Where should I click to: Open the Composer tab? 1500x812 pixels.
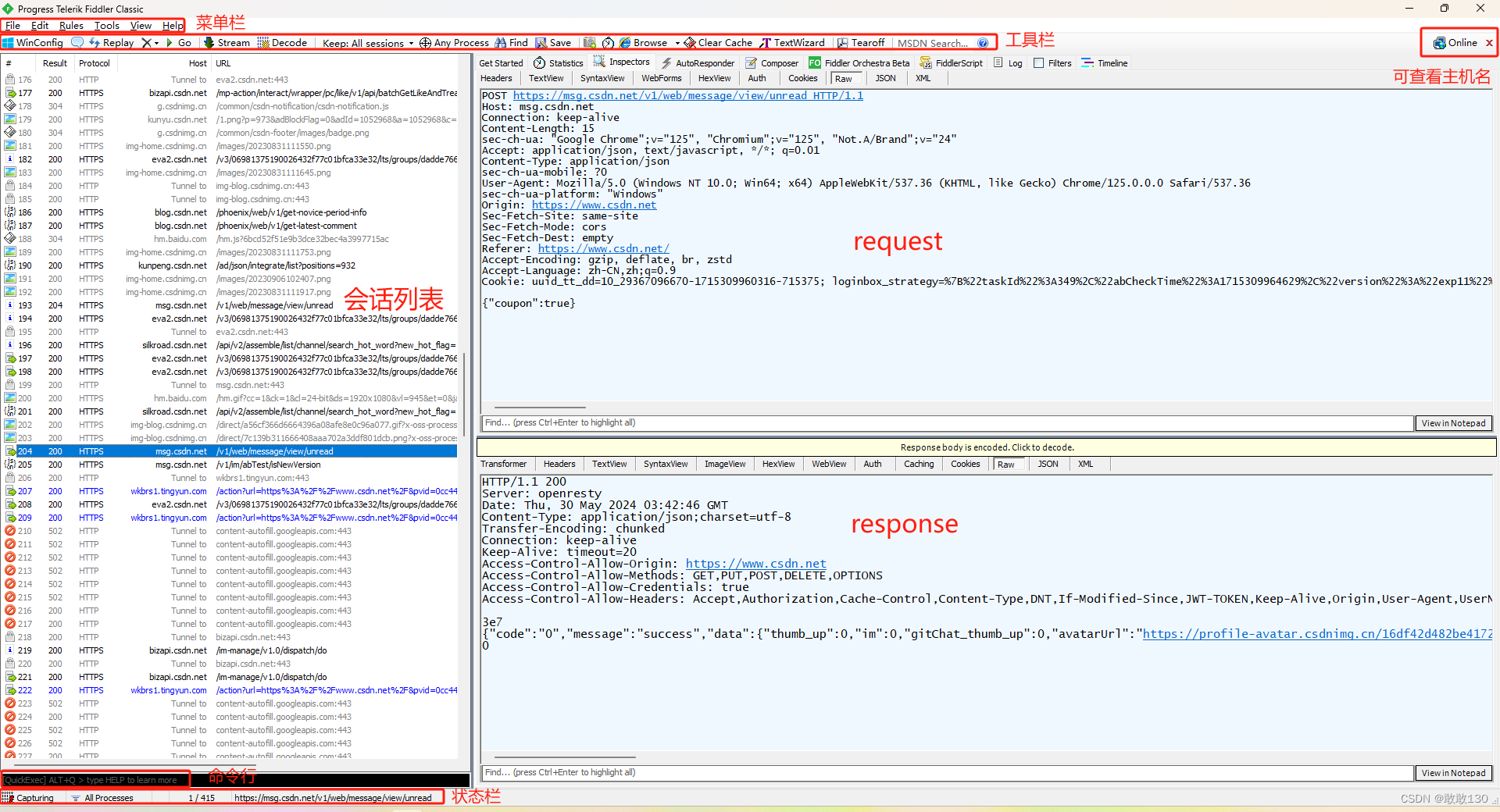click(x=772, y=63)
